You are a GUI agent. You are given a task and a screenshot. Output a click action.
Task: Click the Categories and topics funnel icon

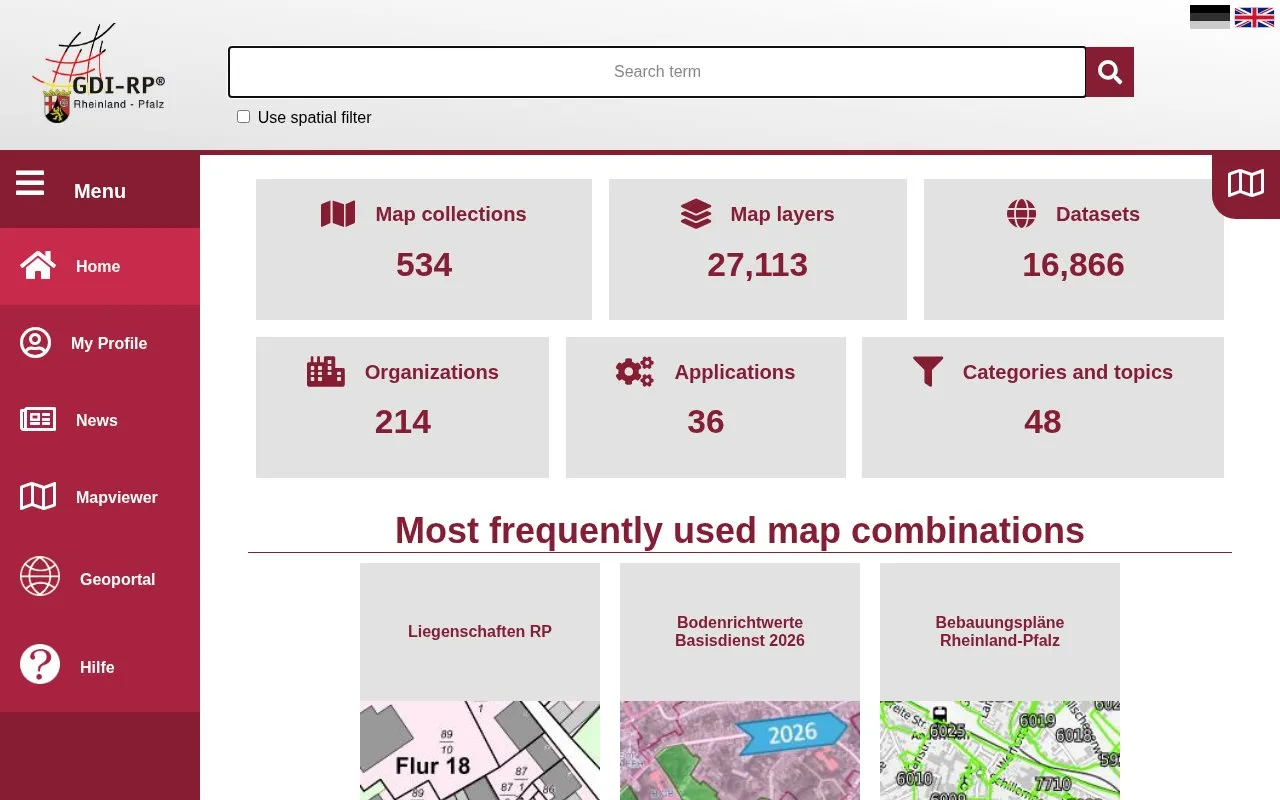[928, 372]
